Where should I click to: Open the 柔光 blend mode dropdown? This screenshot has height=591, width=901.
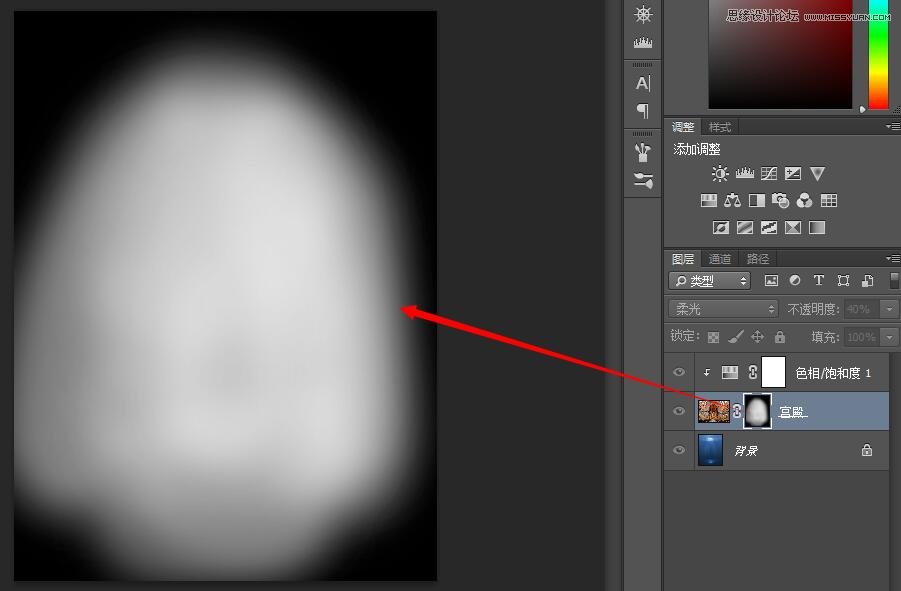(x=723, y=309)
